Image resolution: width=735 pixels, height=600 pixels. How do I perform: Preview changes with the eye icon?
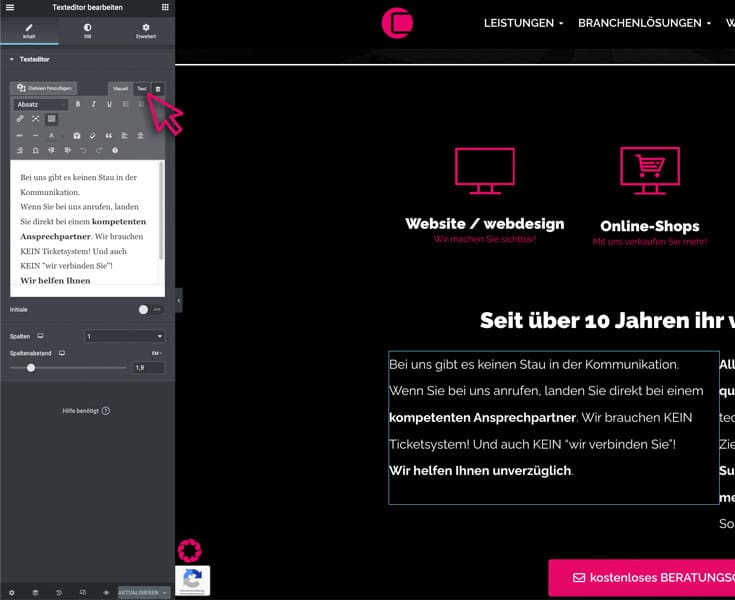click(x=106, y=592)
